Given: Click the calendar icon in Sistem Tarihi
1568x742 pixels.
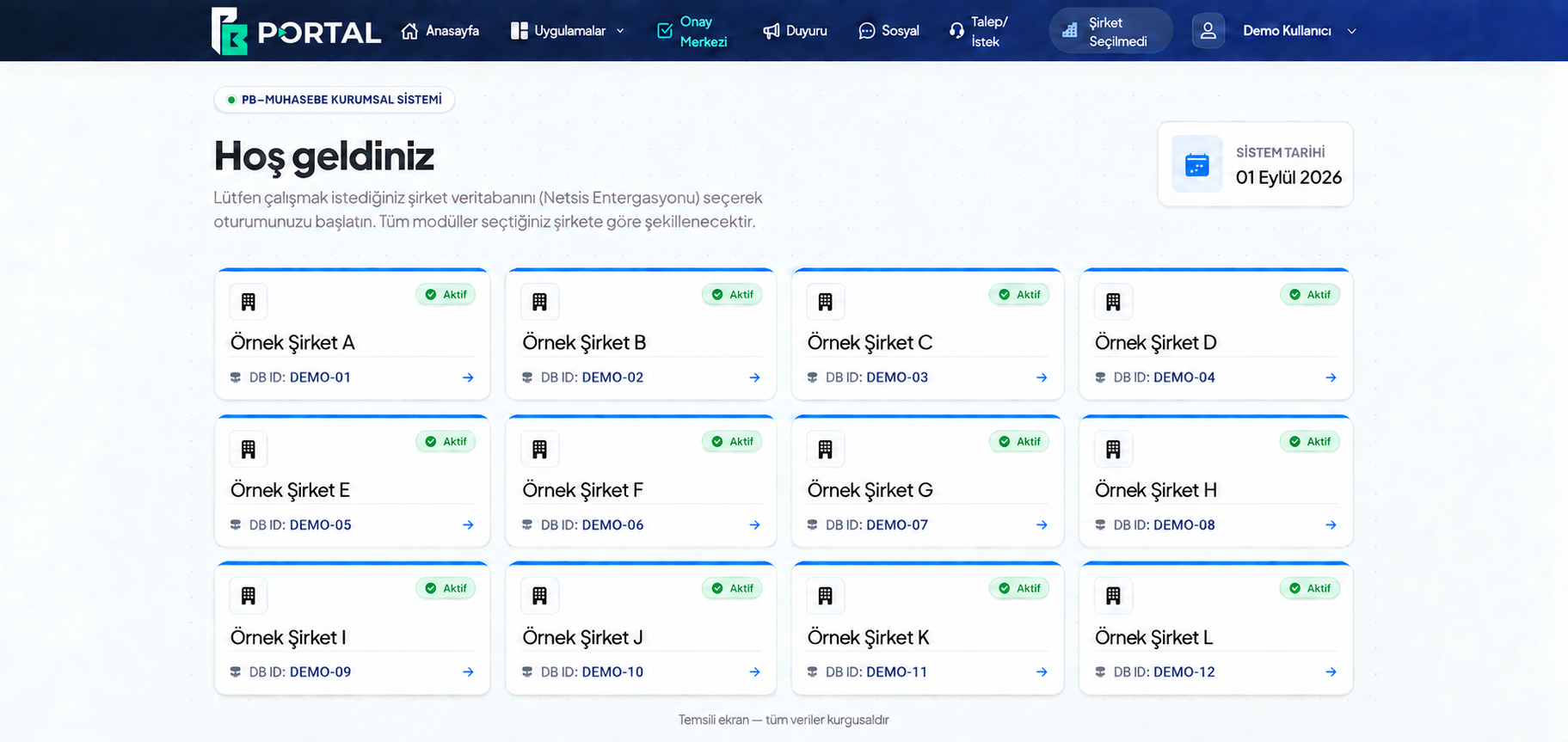Looking at the screenshot, I should point(1197,164).
